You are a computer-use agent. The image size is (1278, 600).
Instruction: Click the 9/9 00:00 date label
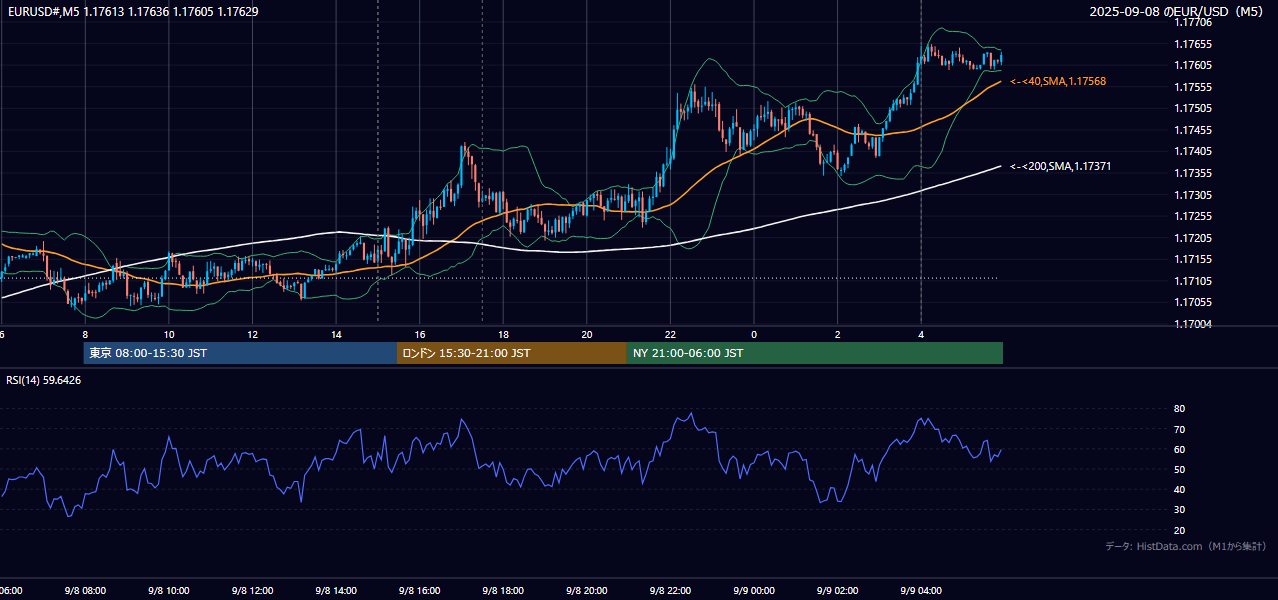[x=754, y=591]
